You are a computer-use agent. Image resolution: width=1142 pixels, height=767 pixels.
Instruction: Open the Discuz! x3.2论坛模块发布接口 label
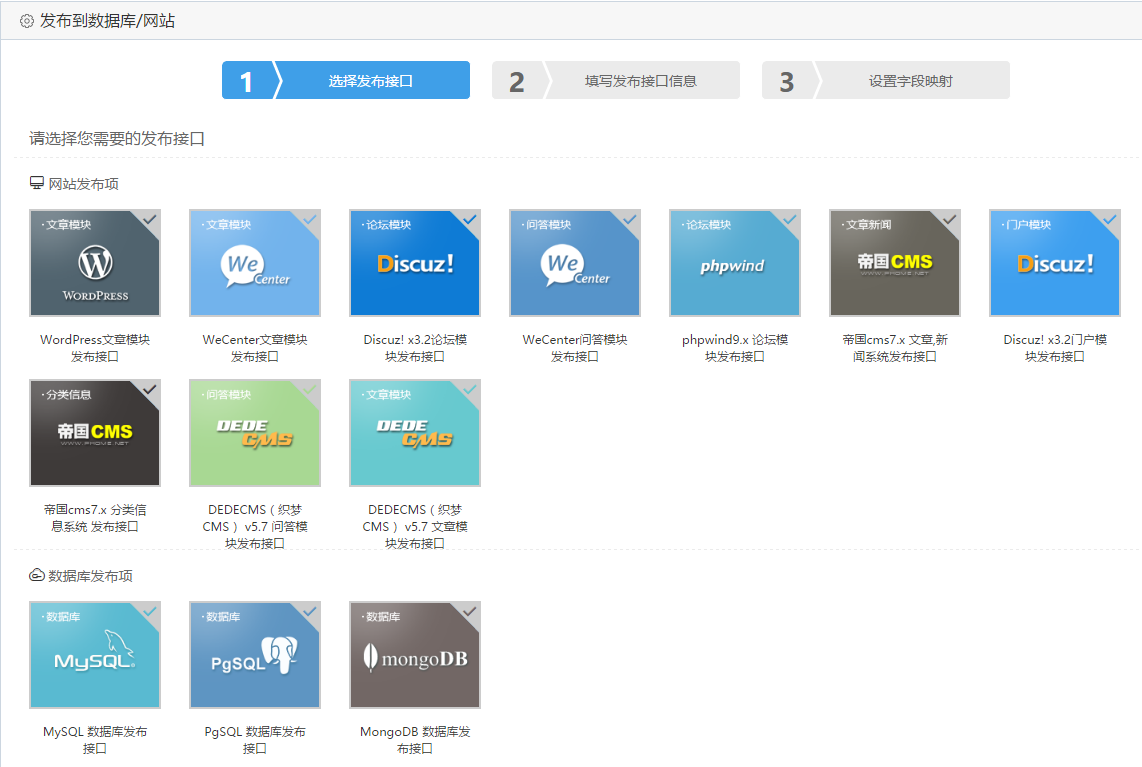coord(415,348)
